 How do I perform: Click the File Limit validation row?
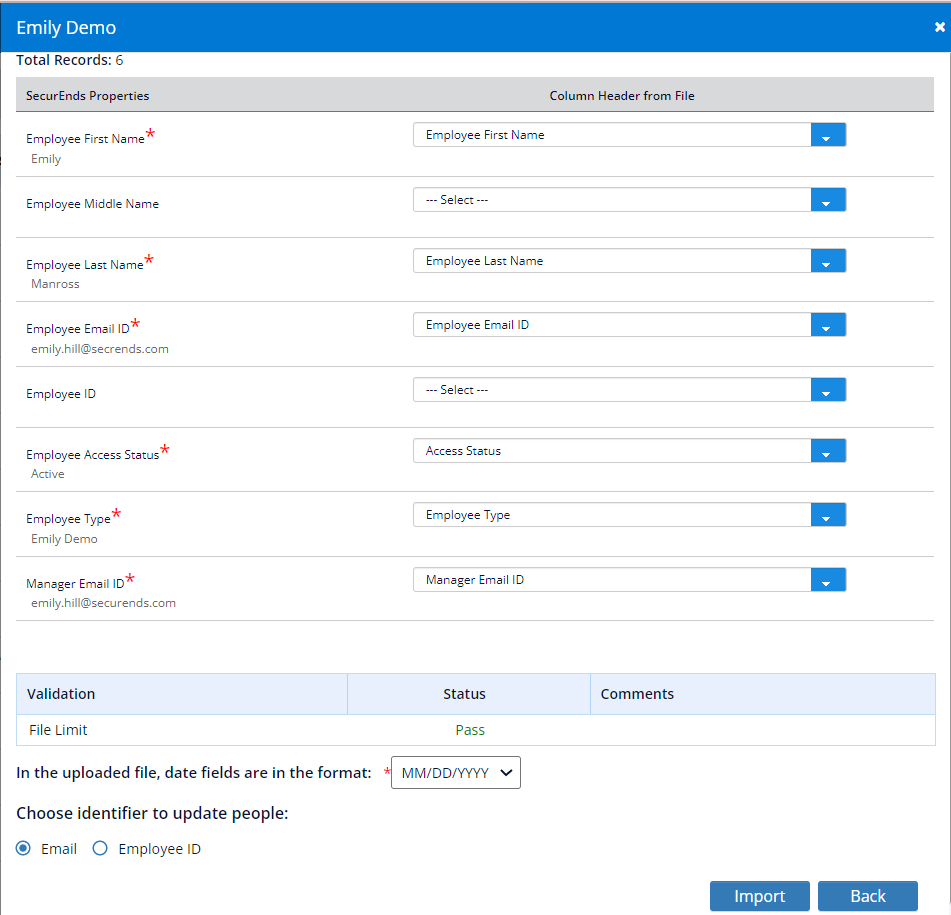coord(476,730)
